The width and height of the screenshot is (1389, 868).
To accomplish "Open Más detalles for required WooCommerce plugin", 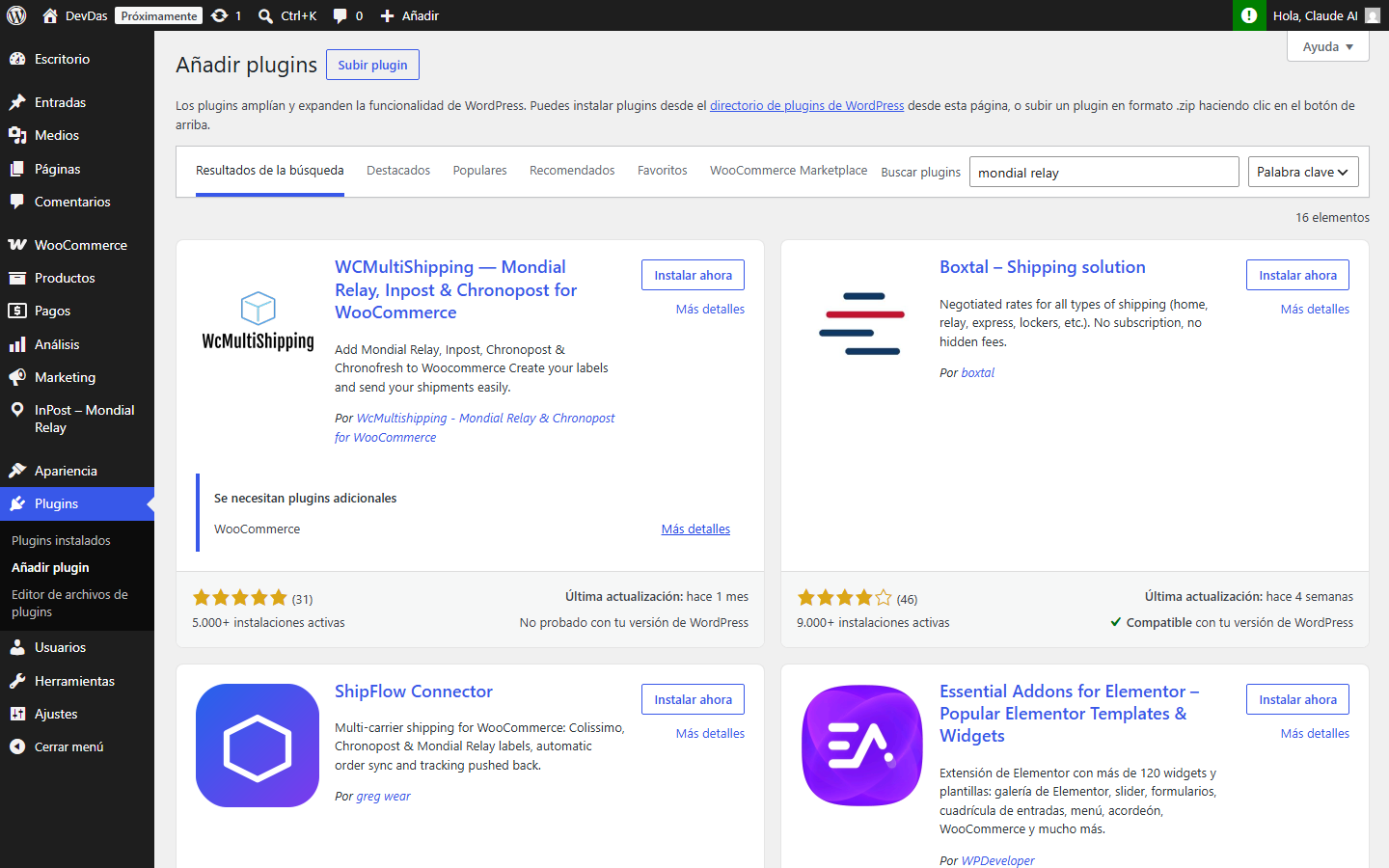I will click(695, 529).
